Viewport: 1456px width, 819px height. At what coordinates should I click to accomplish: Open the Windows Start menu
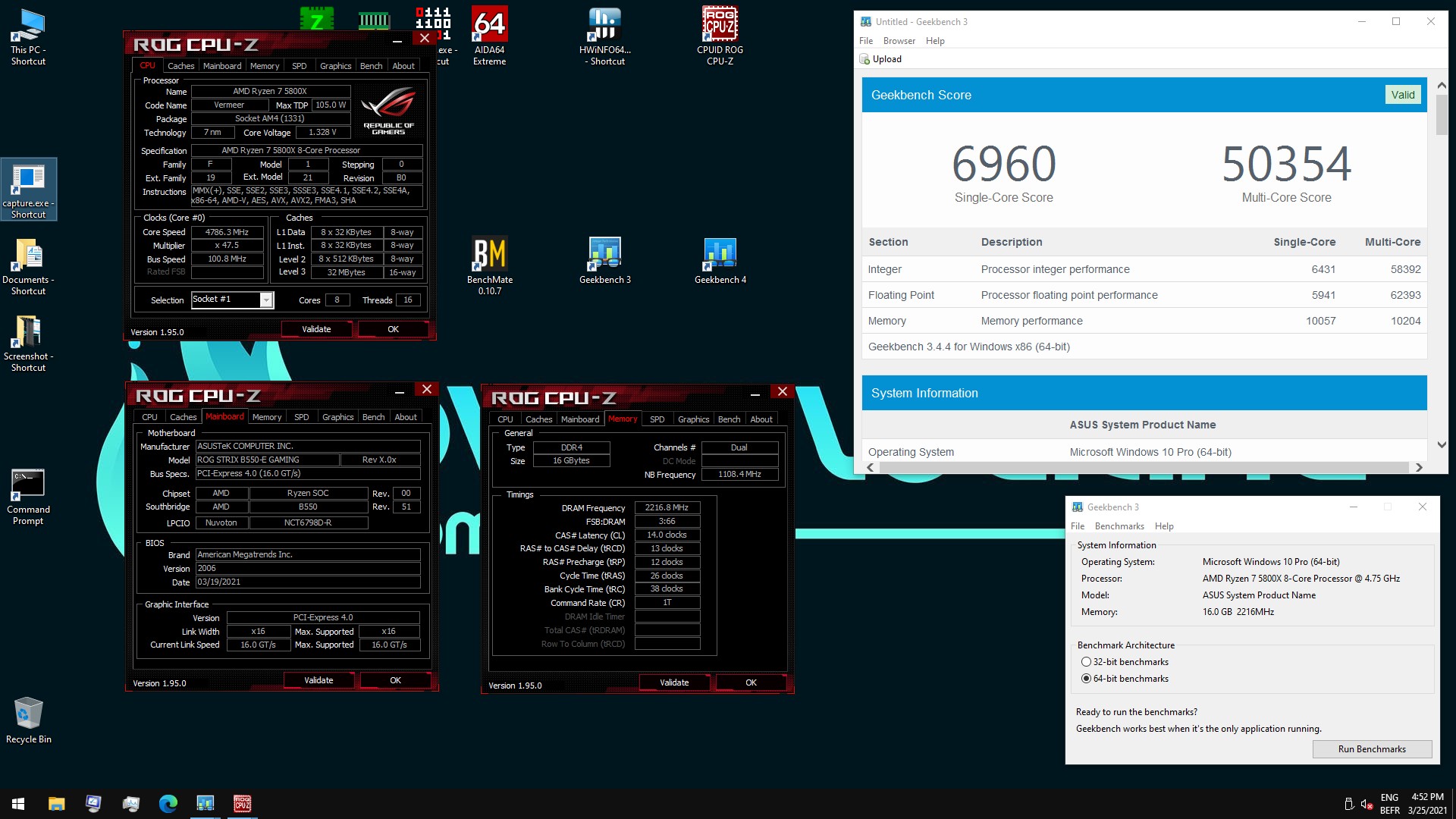tap(18, 803)
